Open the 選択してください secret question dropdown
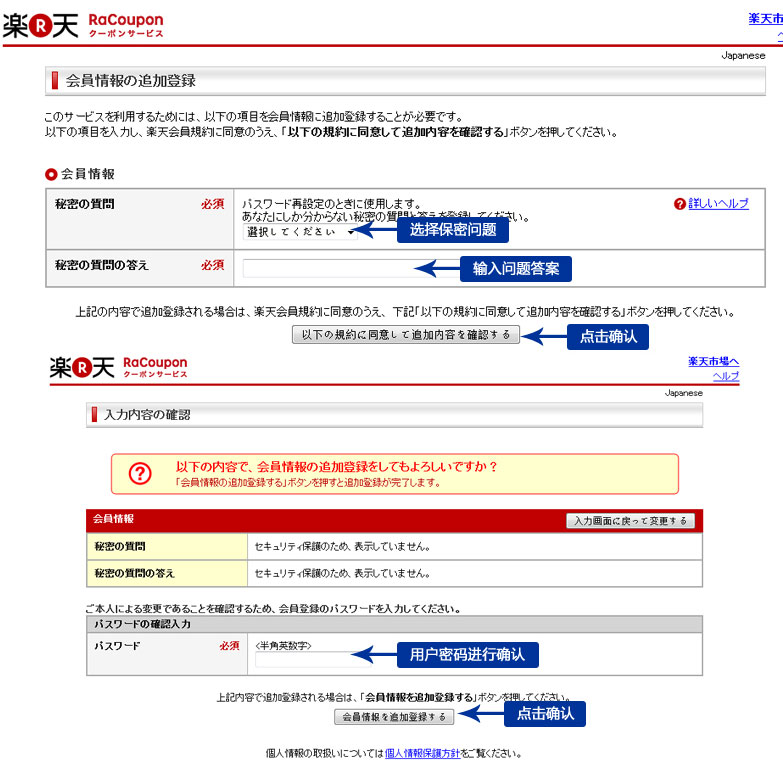 [x=299, y=231]
